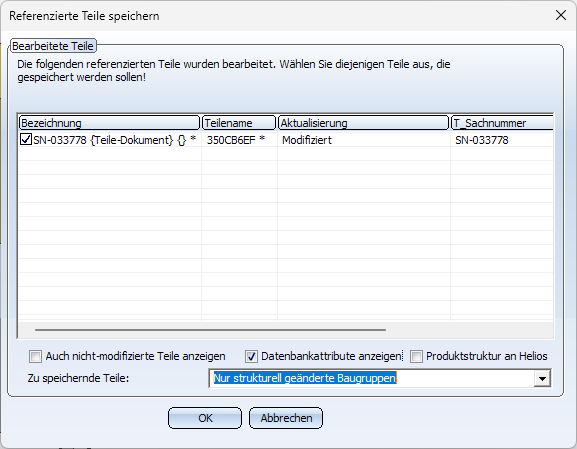Sort by the Aktualisierung column header
Viewport: 577px width, 449px height.
pos(364,123)
